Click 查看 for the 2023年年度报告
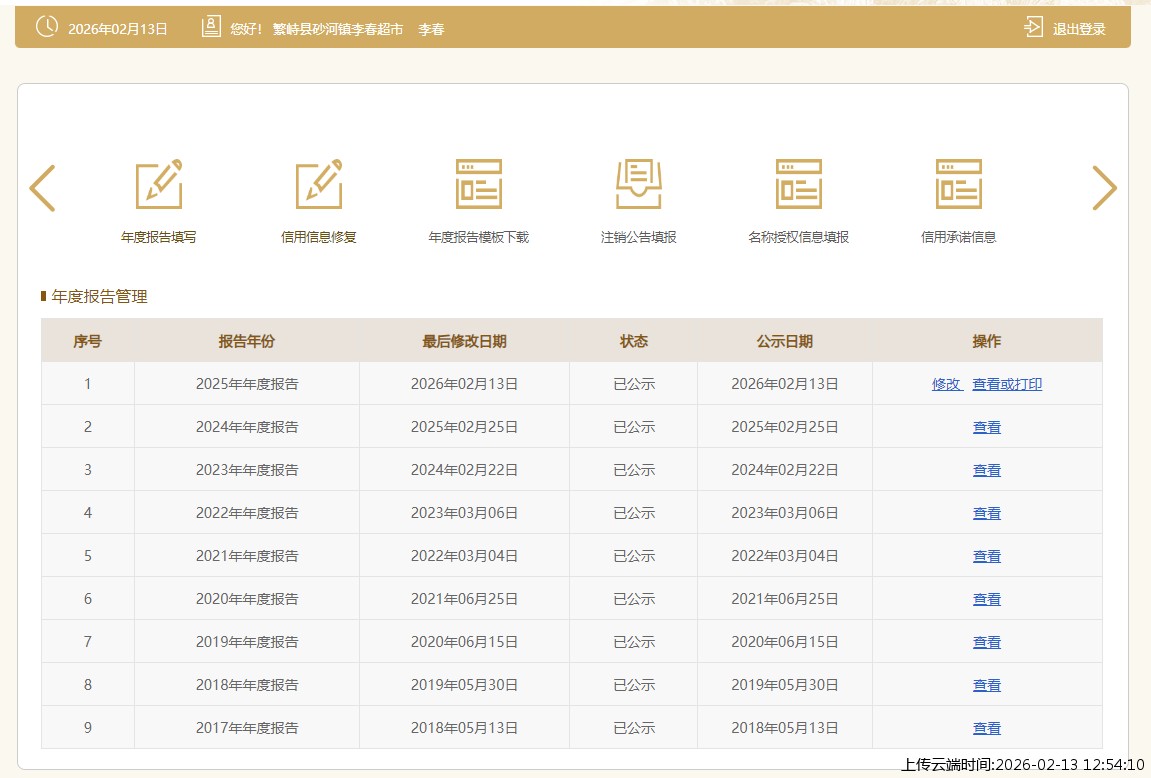Image resolution: width=1151 pixels, height=778 pixels. pyautogui.click(x=987, y=470)
